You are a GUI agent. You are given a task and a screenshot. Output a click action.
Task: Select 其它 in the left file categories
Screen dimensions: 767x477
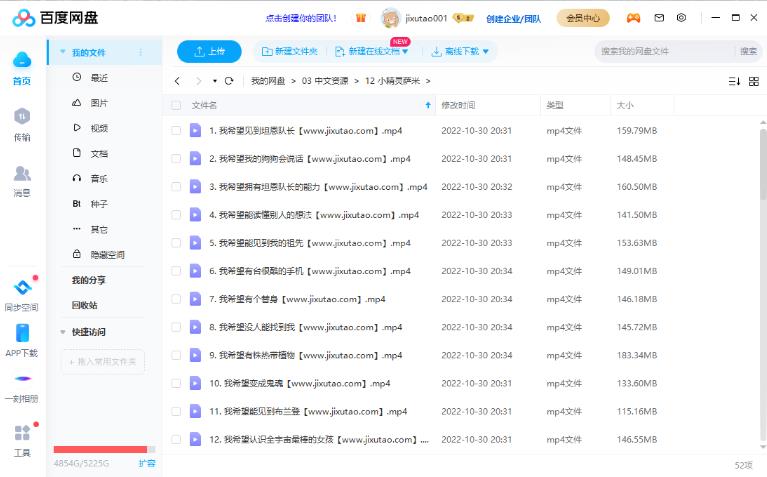99,229
